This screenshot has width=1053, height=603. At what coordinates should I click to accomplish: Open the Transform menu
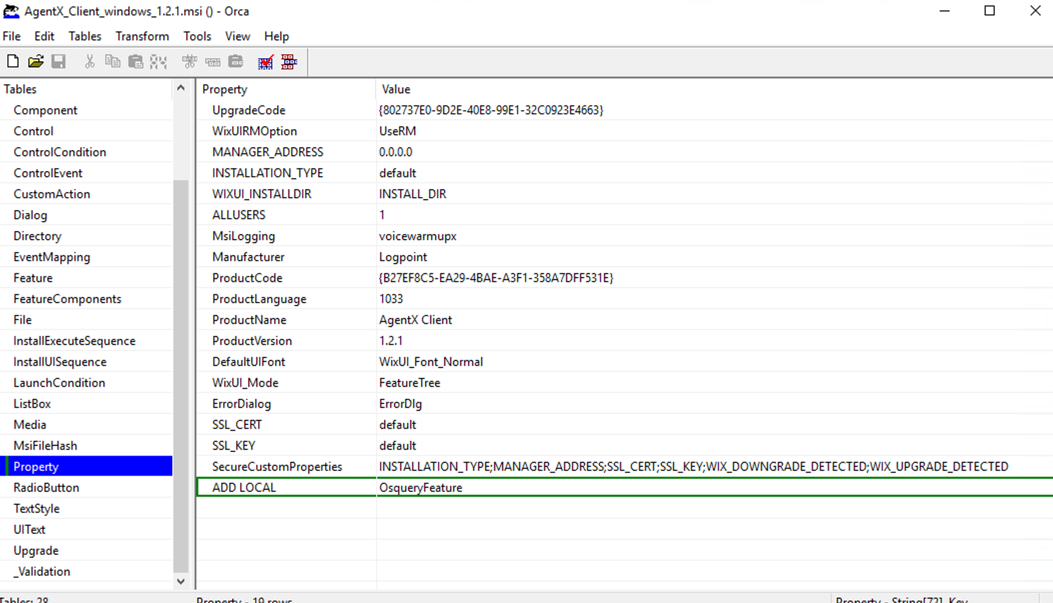click(x=142, y=36)
